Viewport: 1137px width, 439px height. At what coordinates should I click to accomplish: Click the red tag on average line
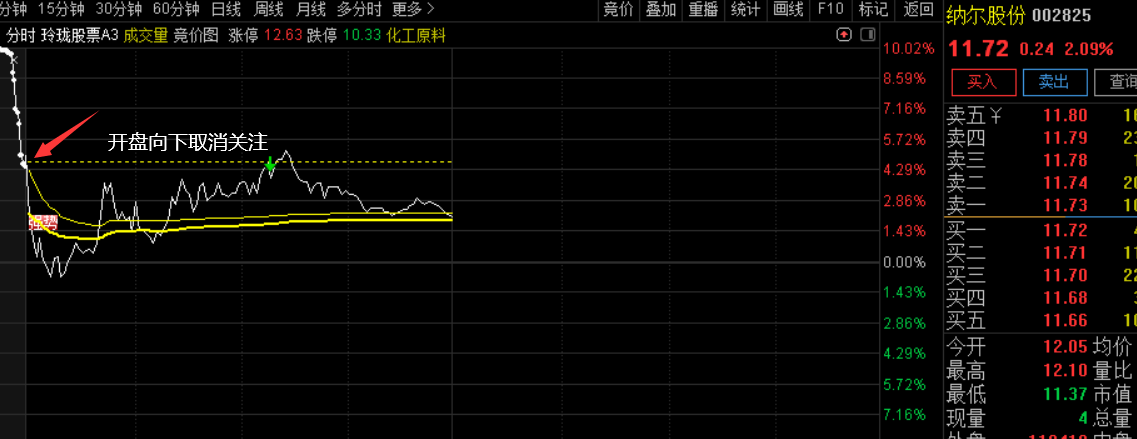tap(42, 224)
